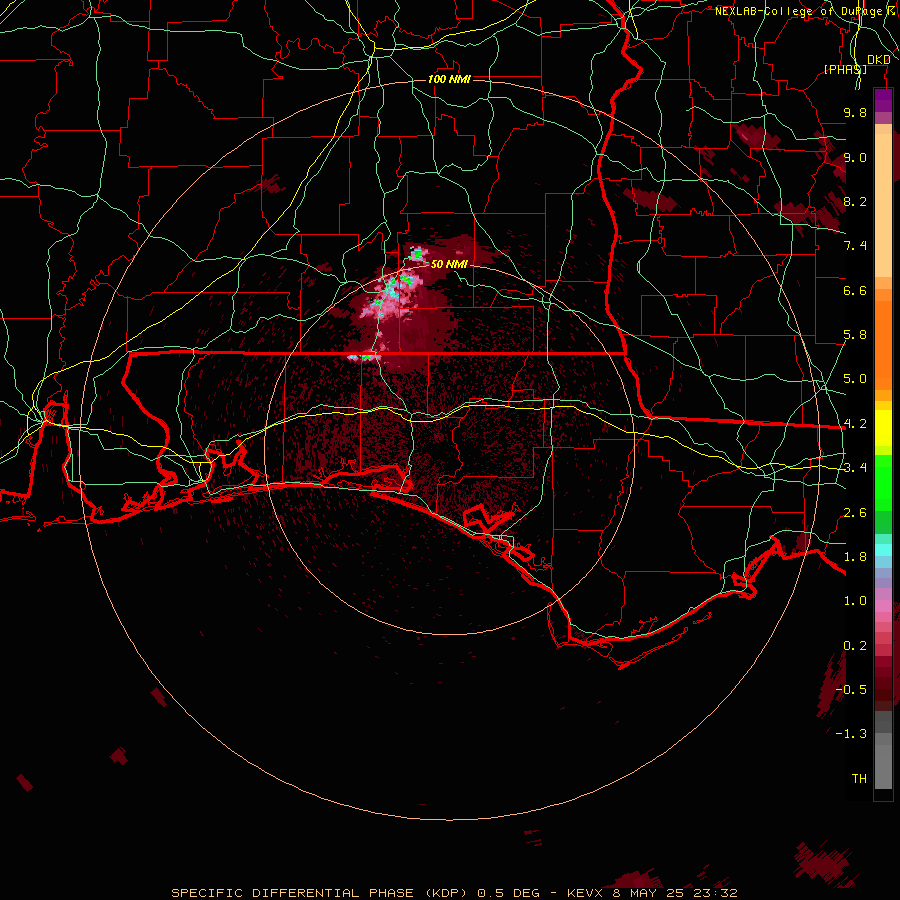Image resolution: width=900 pixels, height=900 pixels.
Task: Click the 9.8 value on the scale
Action: (x=855, y=112)
